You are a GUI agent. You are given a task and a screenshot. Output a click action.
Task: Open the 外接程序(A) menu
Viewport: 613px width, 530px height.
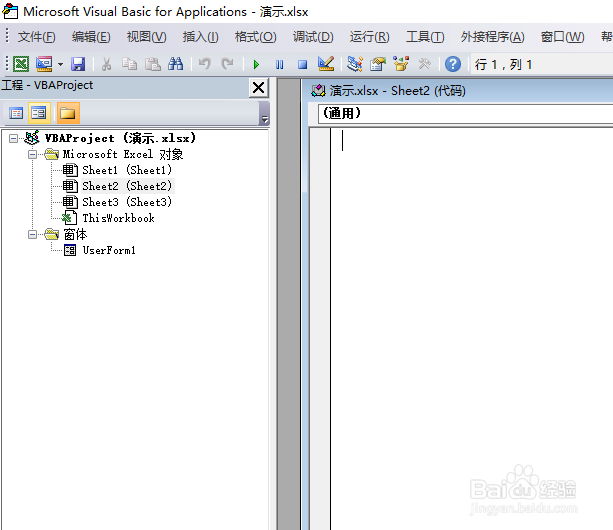(x=492, y=37)
